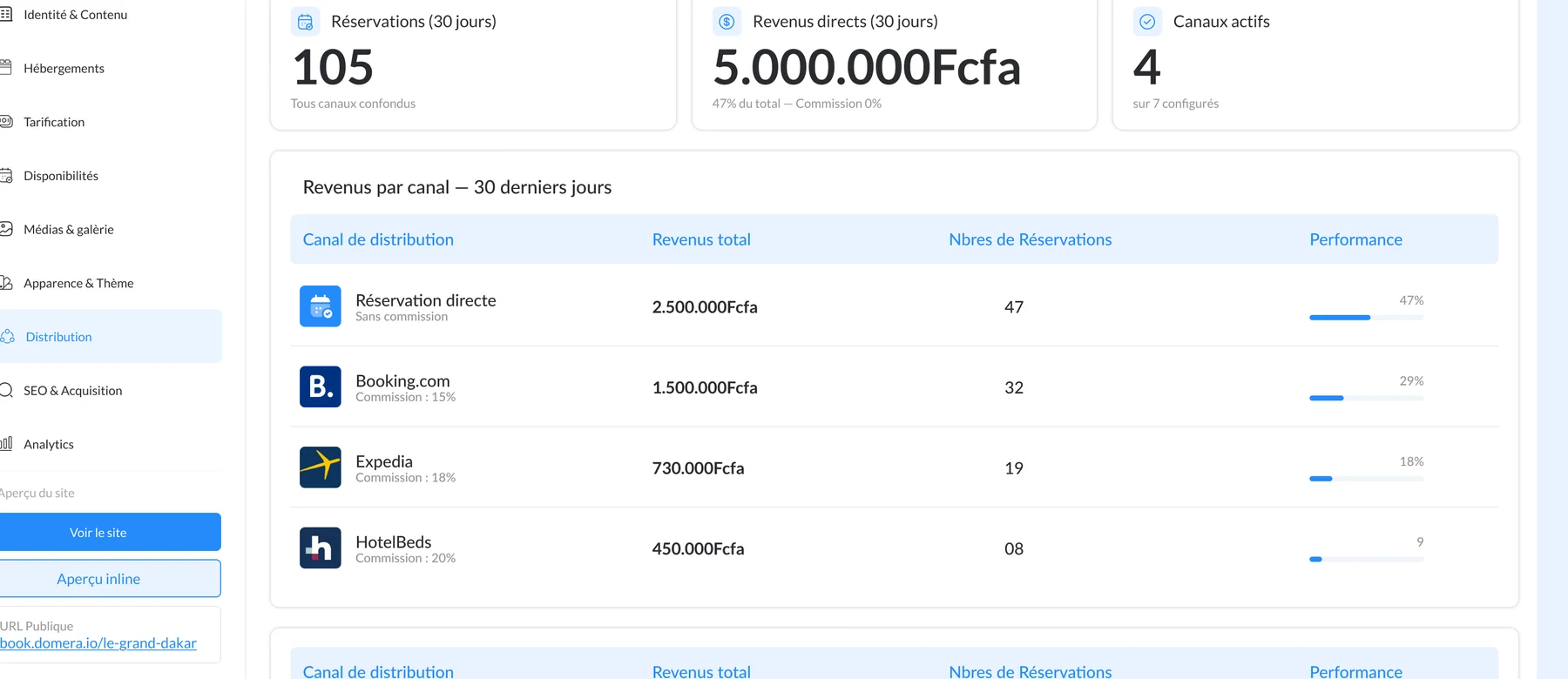
Task: Go to Tarification menu item
Action: tap(54, 122)
